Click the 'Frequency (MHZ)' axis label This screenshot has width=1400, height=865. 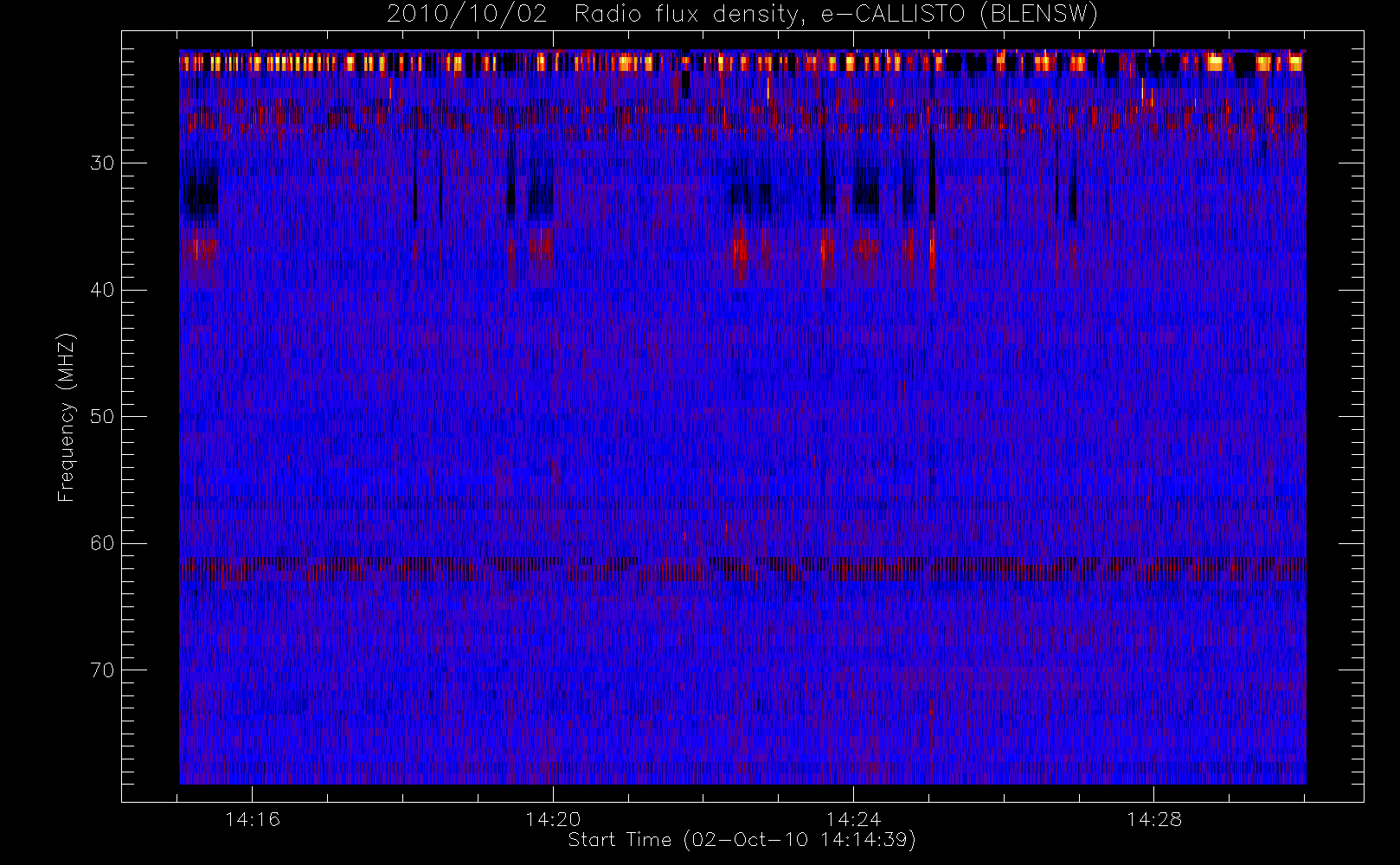[67, 417]
